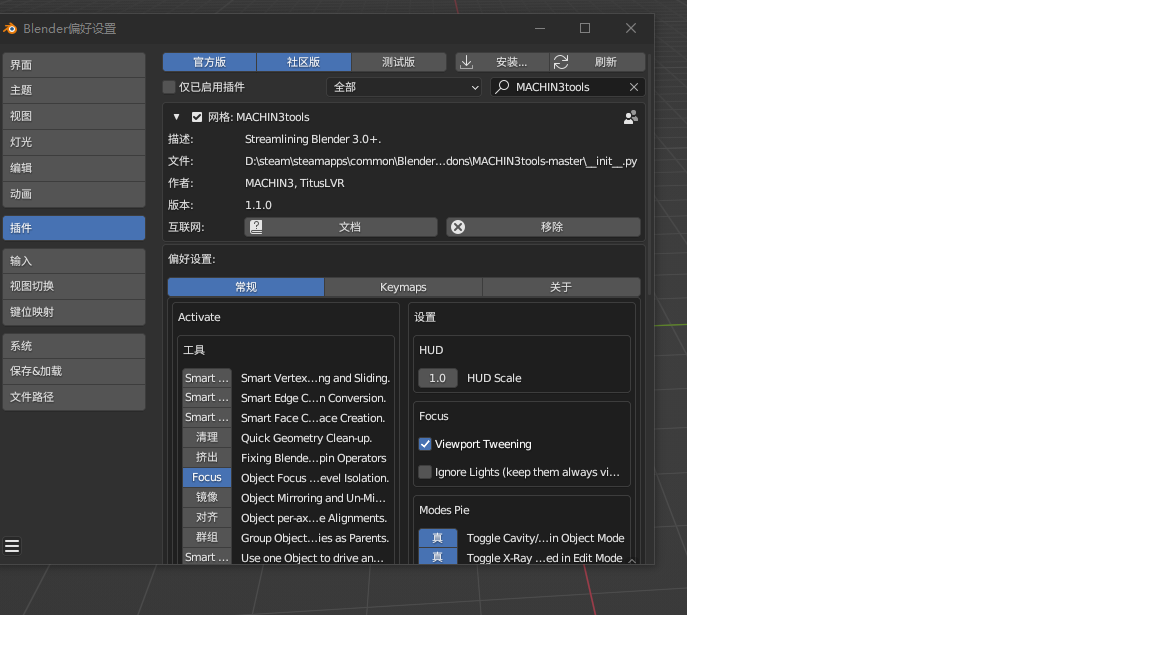Open the 编辑 editing section
The image size is (1152, 648).
73,168
